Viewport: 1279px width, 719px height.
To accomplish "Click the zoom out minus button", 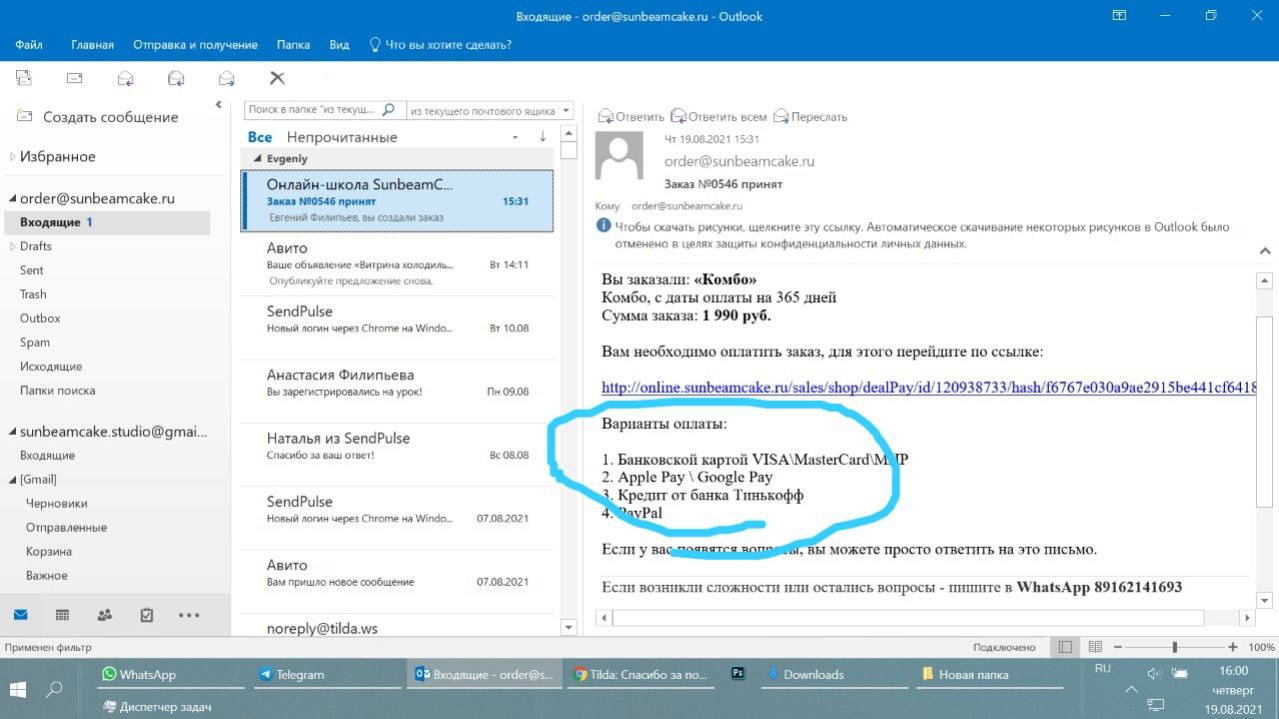I will point(1118,647).
